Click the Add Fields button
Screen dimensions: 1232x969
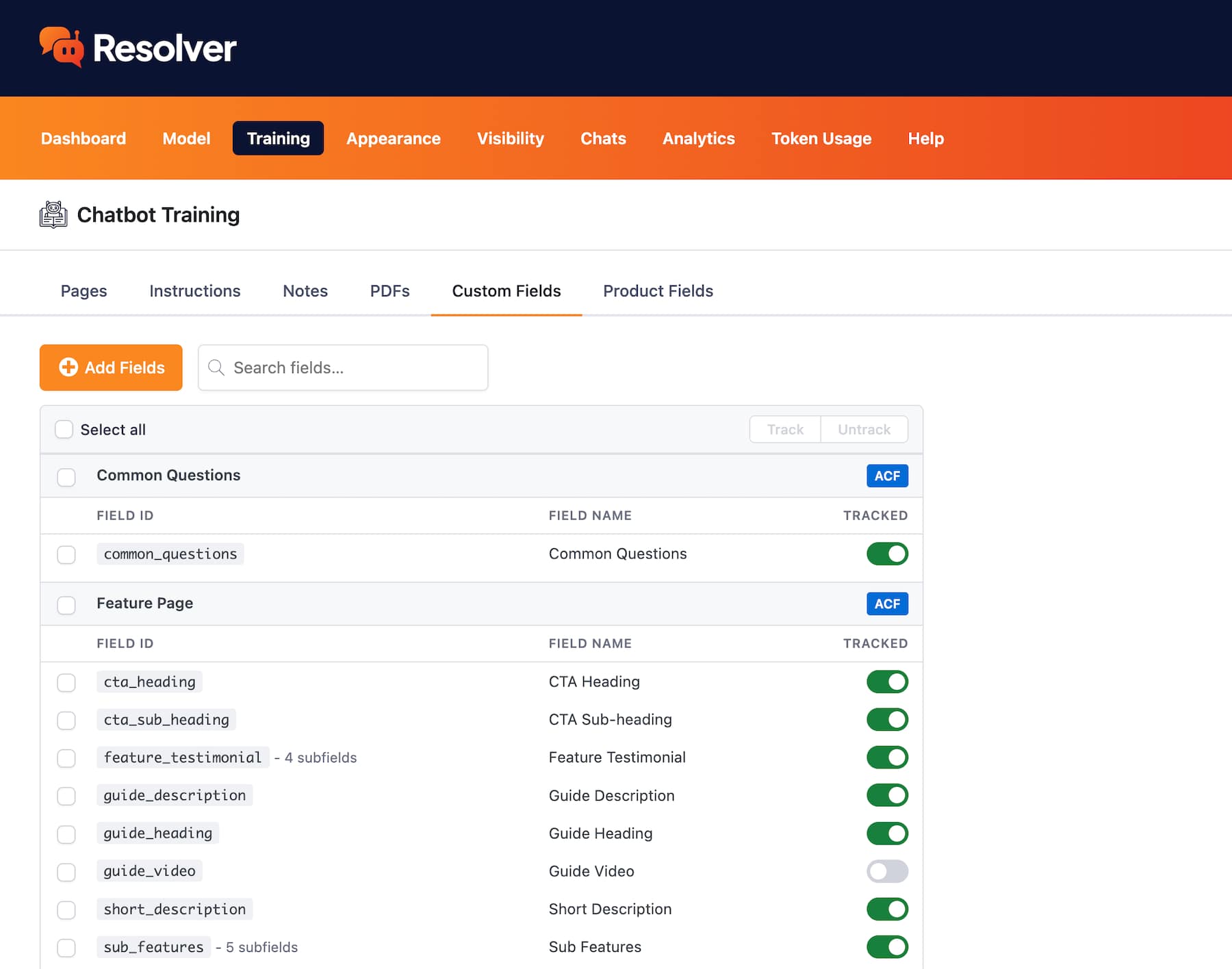click(x=111, y=367)
